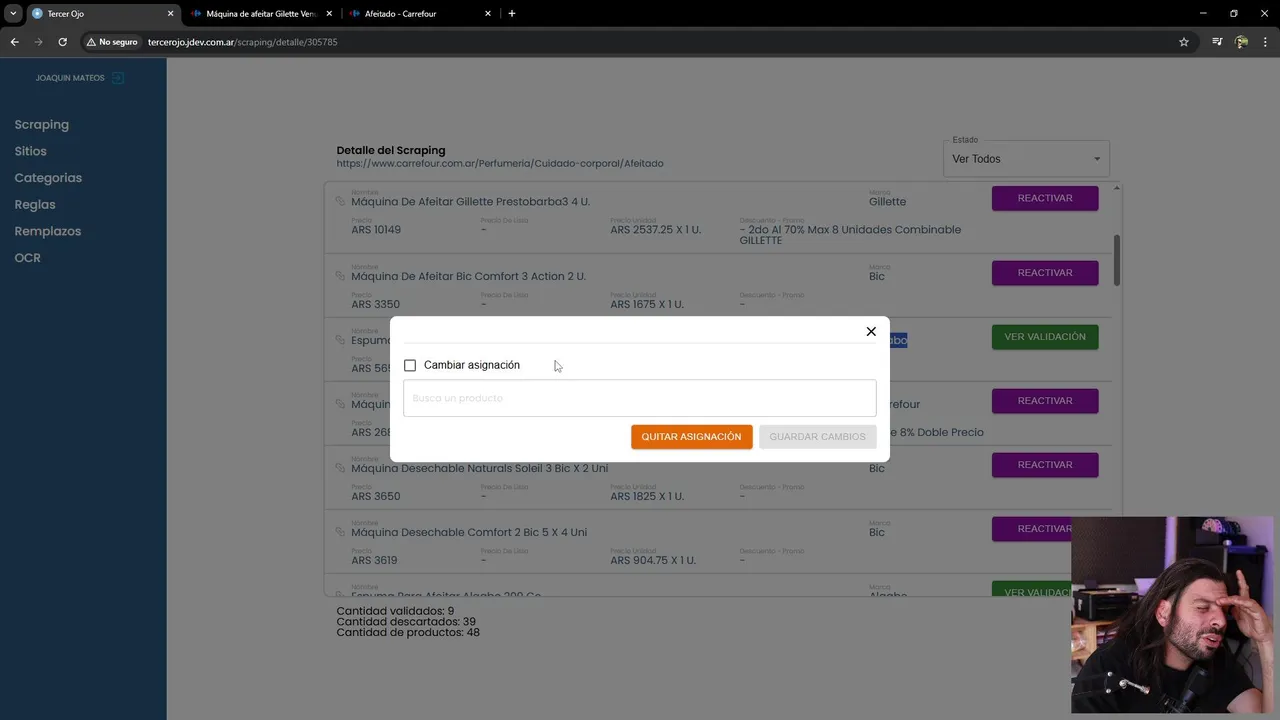
Task: Click link icon beside Gillette Prestobarba3 name
Action: [340, 201]
